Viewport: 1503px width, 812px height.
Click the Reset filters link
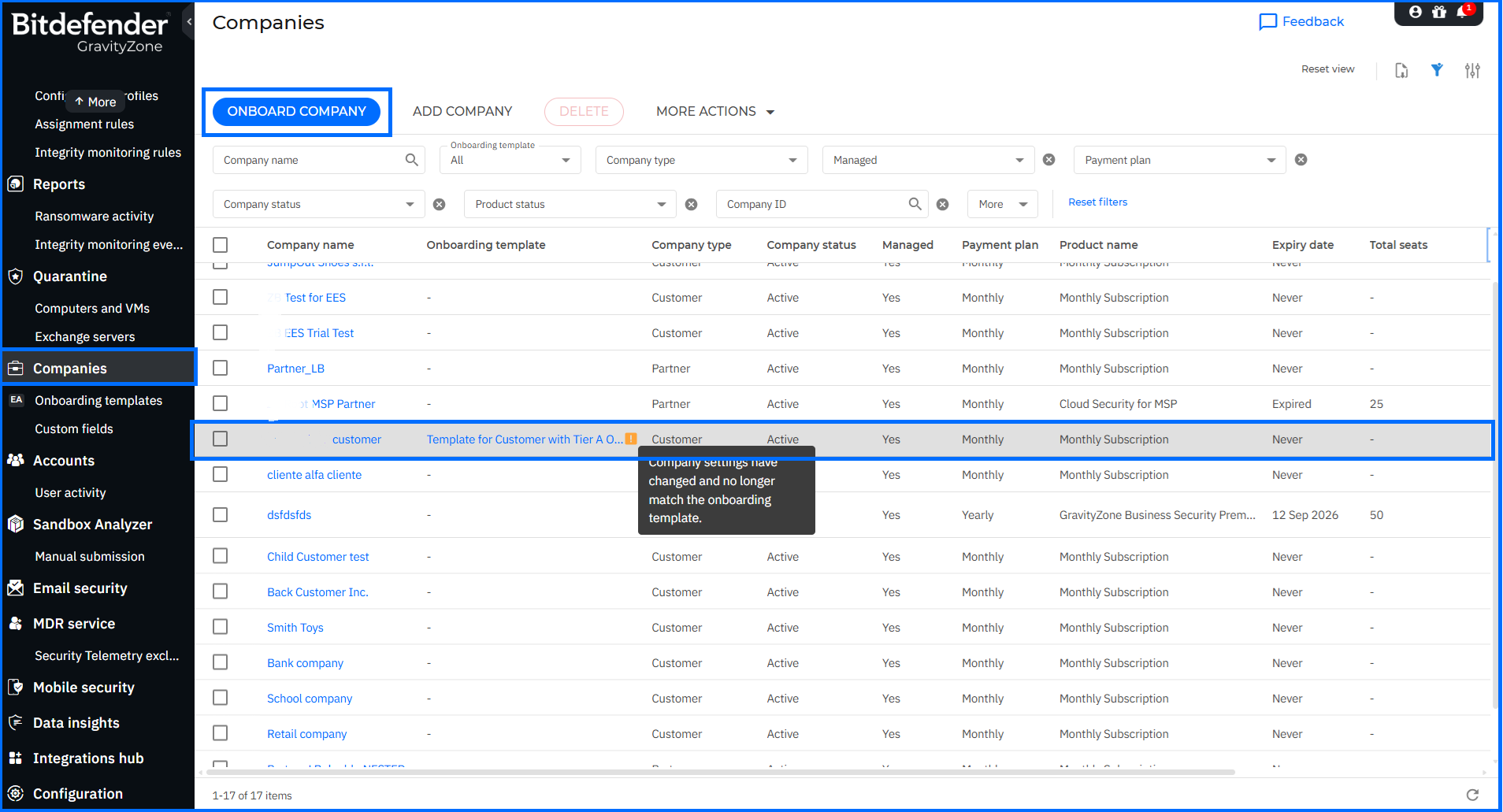pos(1098,202)
